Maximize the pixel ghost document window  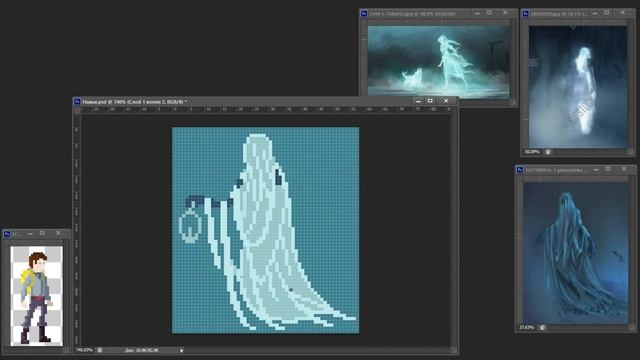(430, 101)
